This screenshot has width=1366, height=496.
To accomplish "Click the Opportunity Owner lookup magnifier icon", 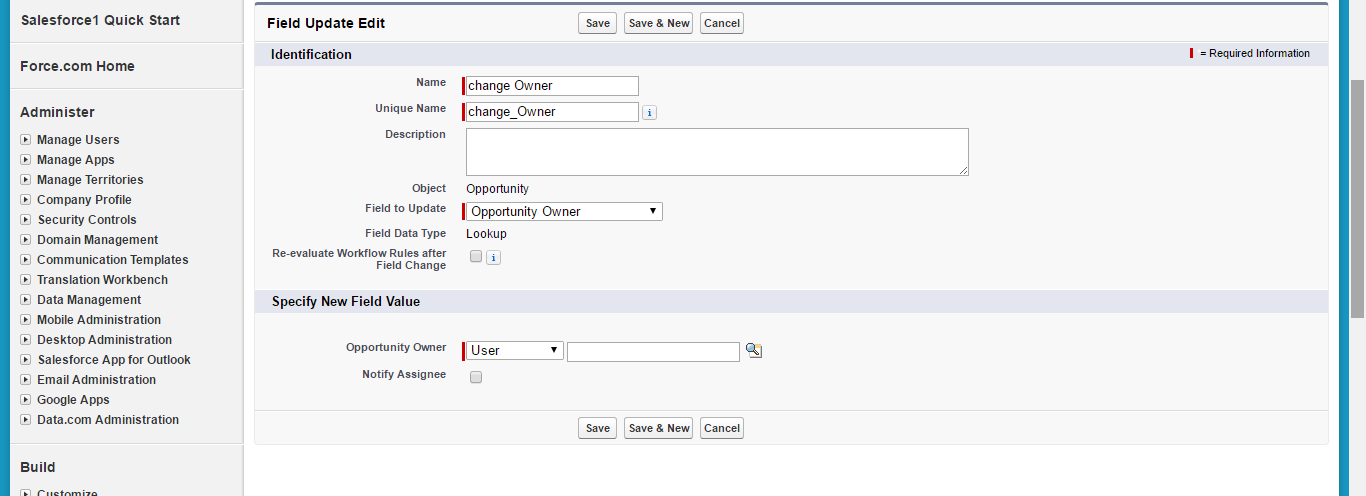I will (x=754, y=350).
